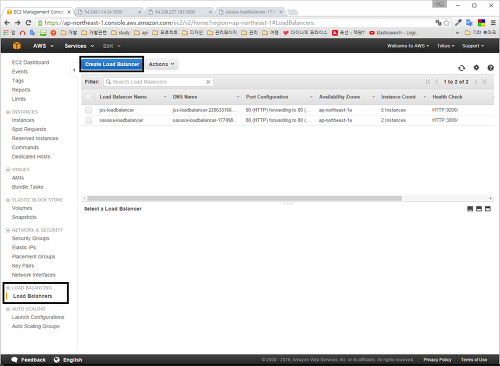Open Volumes in the sidebar
Viewport: 500px width, 366px height.
[x=22, y=208]
